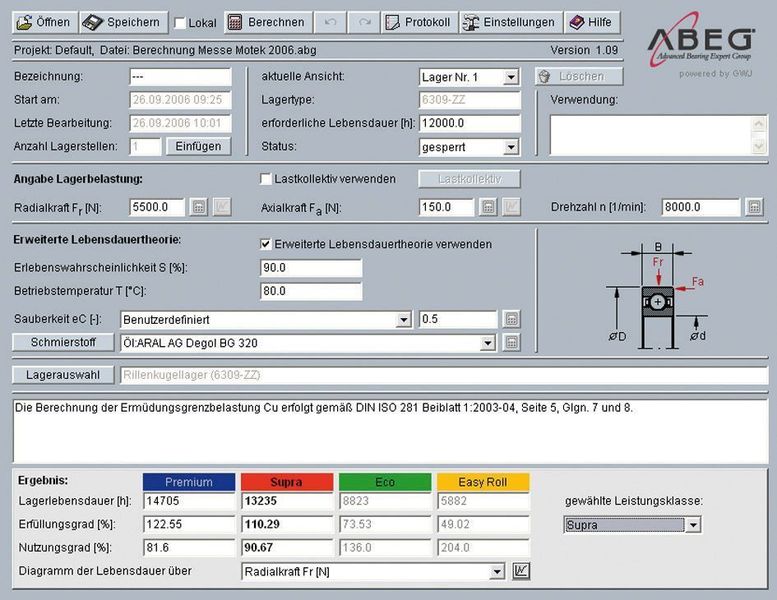Open calculator icon next to Sauberkeit value
Viewport: 777px width, 600px height.
pos(511,319)
